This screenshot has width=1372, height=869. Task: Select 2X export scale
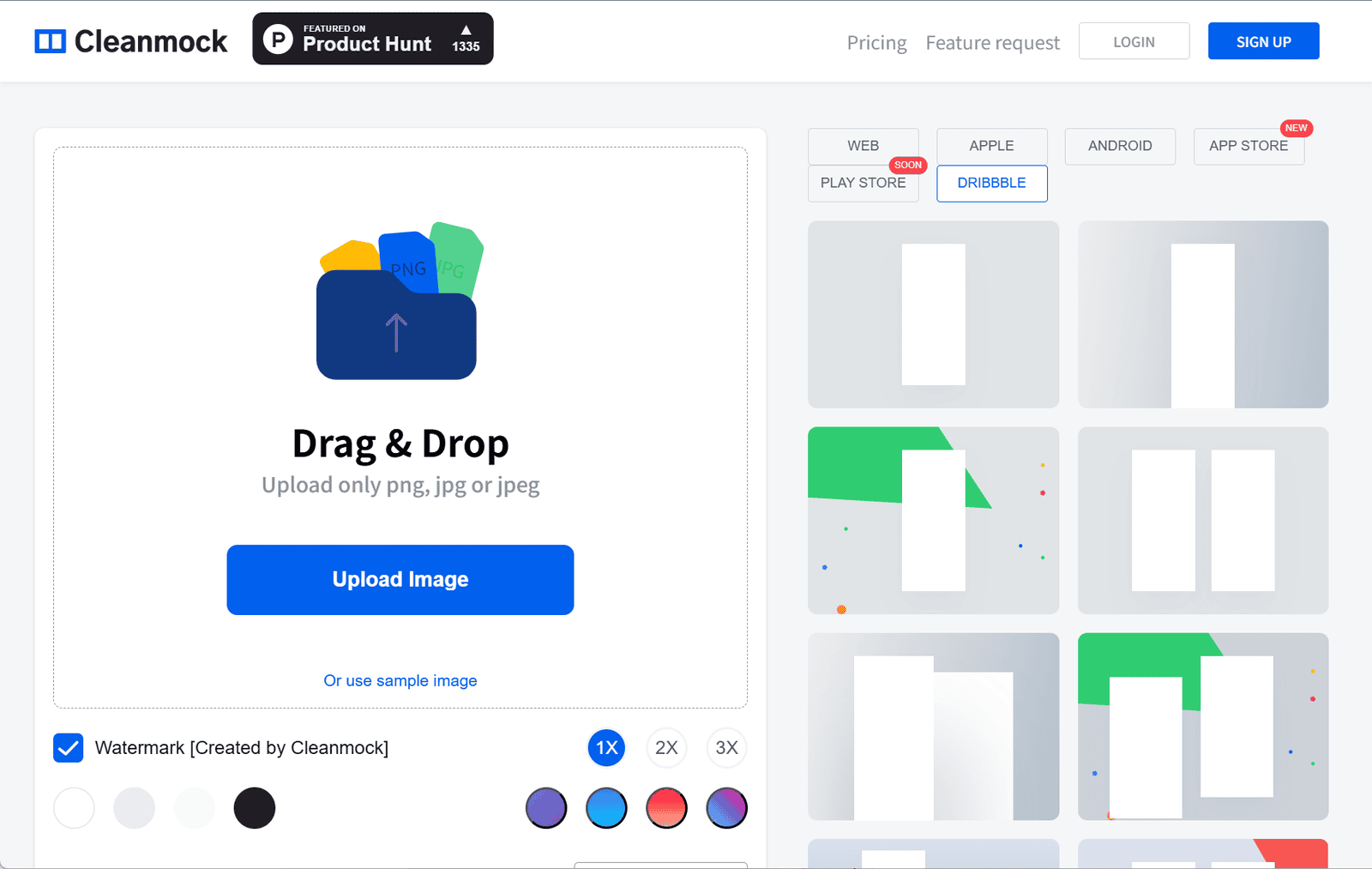[x=666, y=748]
